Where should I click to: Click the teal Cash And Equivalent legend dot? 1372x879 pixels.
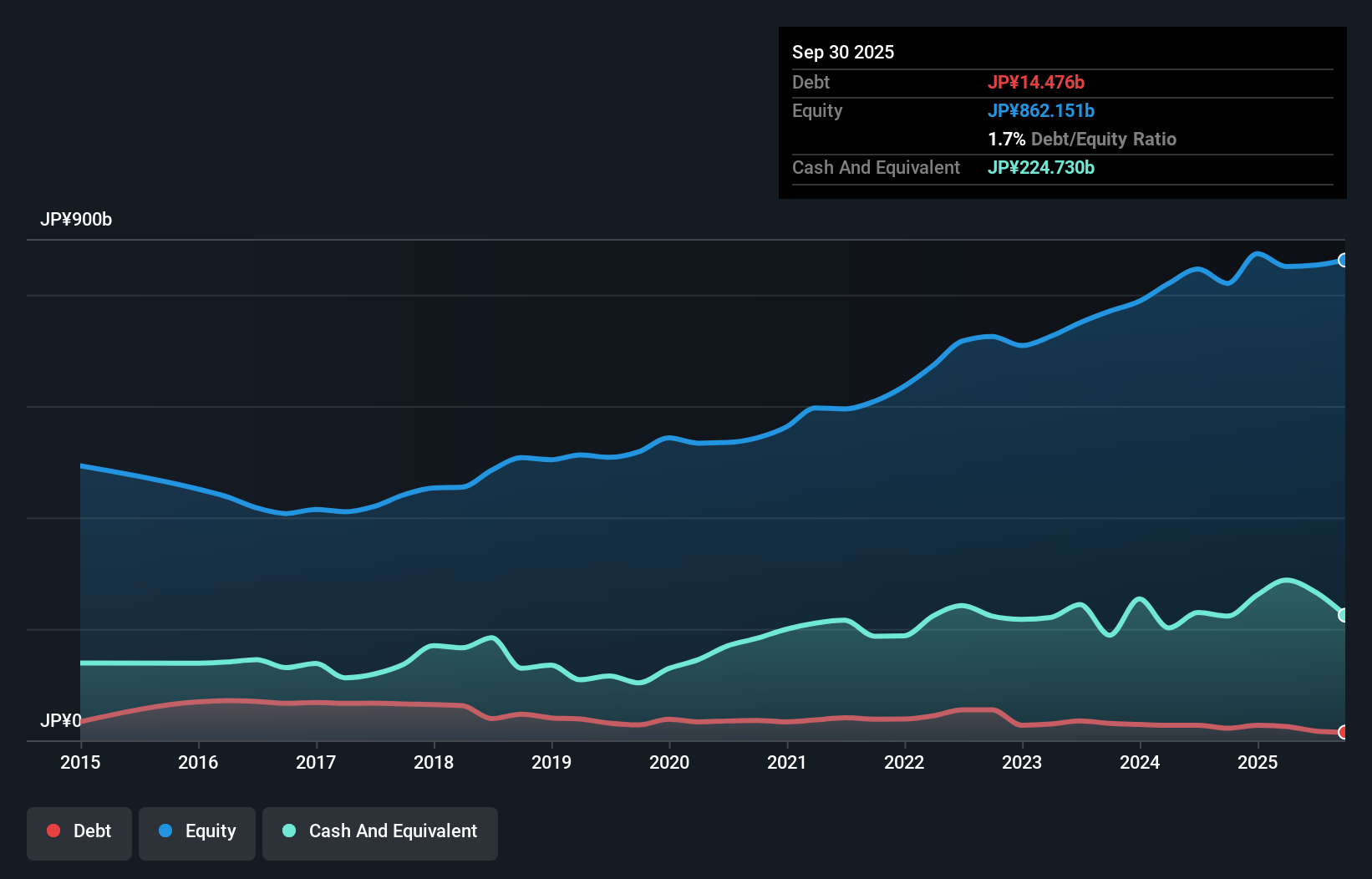(x=287, y=831)
